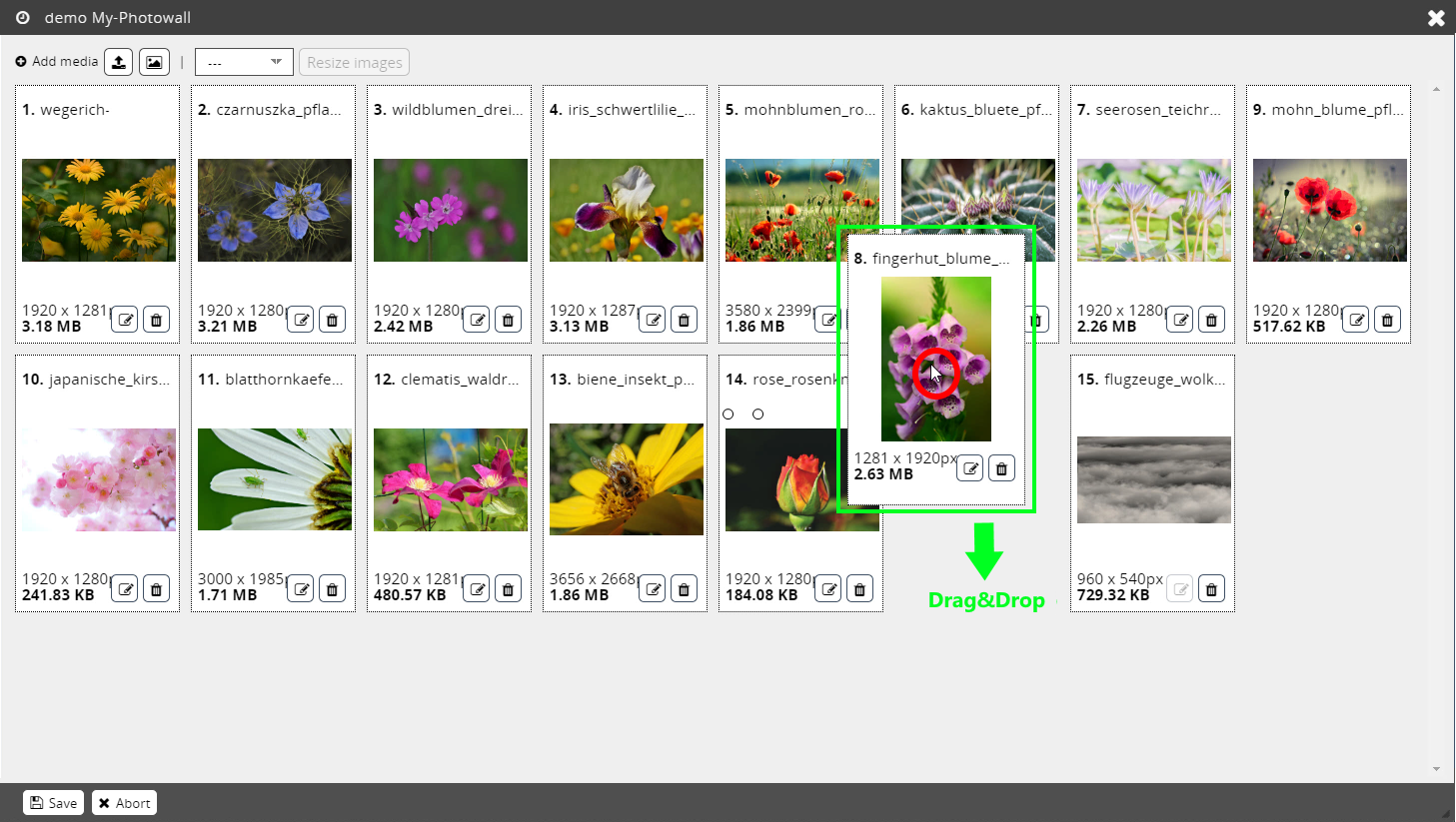Click the title '5. mohnblumen_ro...'
Viewport: 1456px width, 822px height.
pyautogui.click(x=800, y=110)
